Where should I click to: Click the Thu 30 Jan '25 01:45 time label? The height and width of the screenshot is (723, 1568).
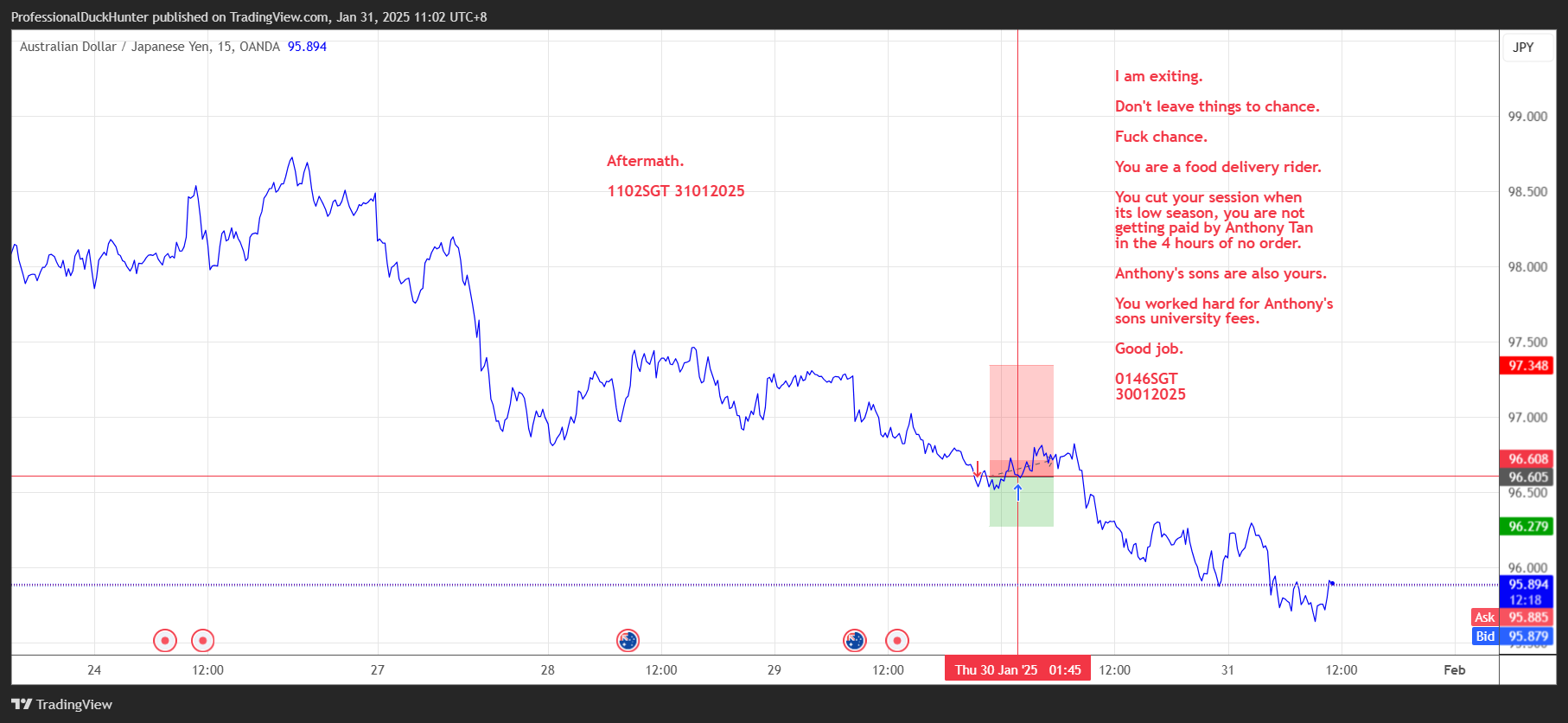1017,670
